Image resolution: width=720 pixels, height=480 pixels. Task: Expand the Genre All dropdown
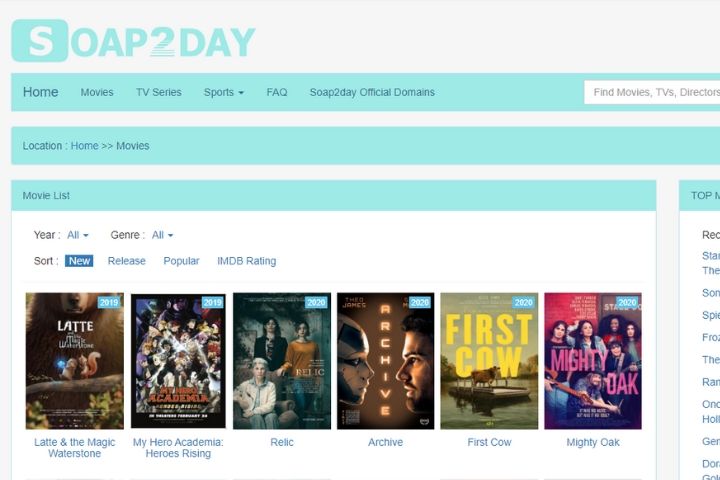162,235
